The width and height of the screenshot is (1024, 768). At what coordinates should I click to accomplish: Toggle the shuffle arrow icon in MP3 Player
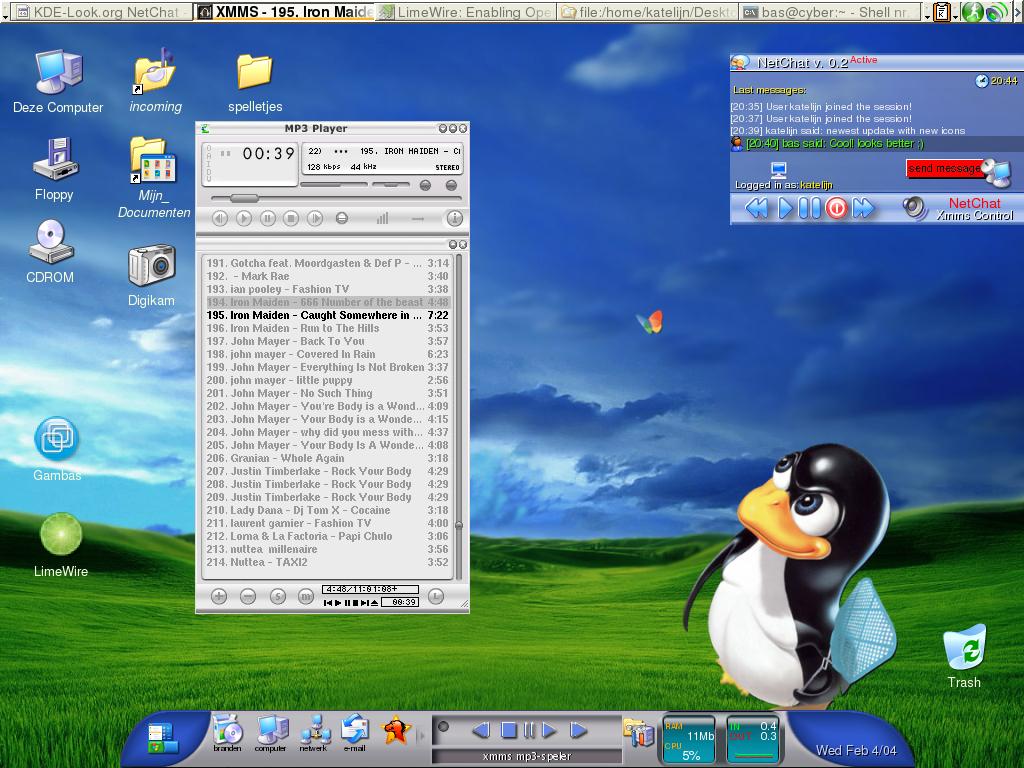[x=418, y=219]
